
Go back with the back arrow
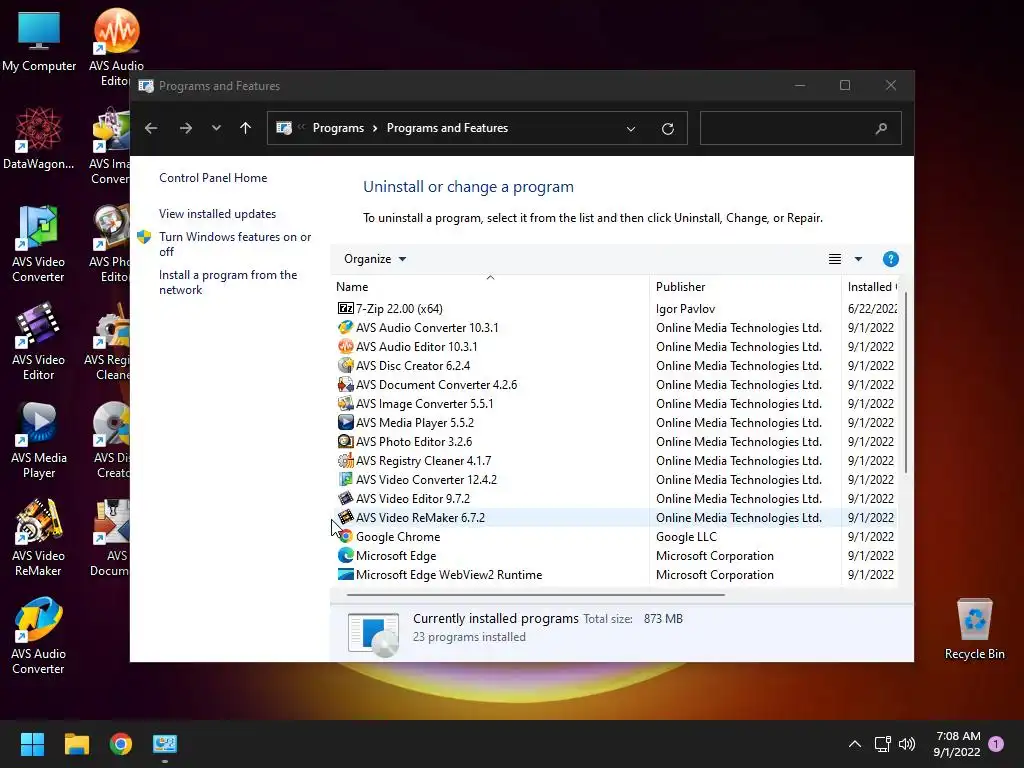pyautogui.click(x=151, y=128)
